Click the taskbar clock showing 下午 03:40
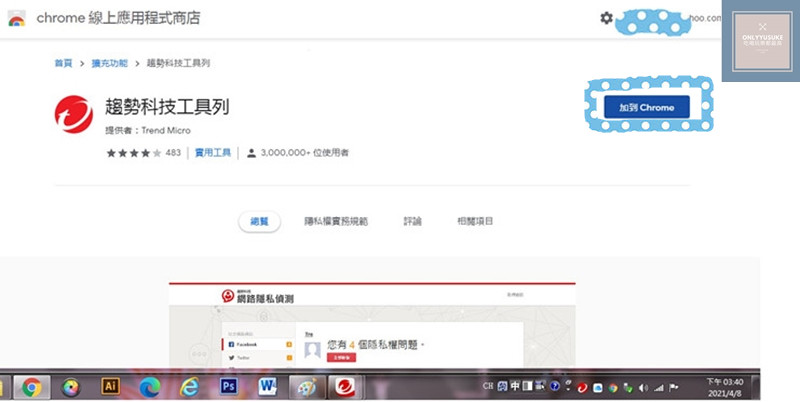The height and width of the screenshot is (402, 800). coord(725,388)
